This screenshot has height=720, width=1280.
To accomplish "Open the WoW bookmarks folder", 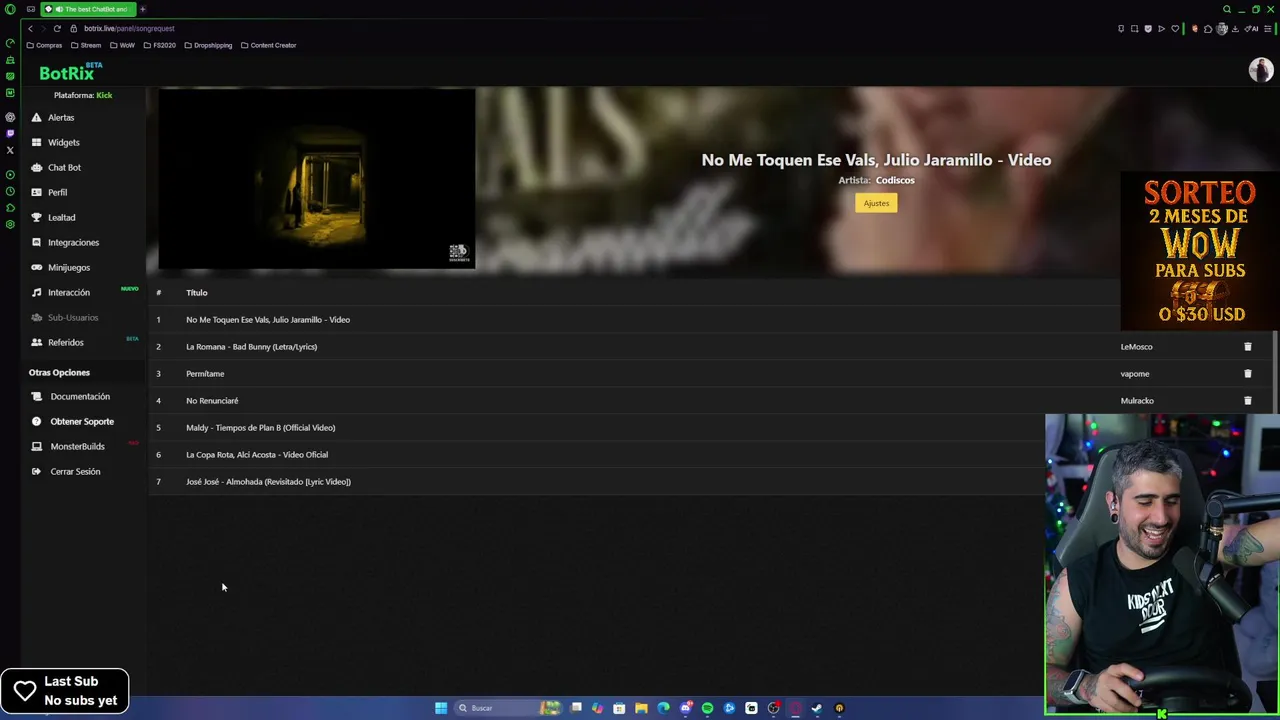I will click(122, 45).
